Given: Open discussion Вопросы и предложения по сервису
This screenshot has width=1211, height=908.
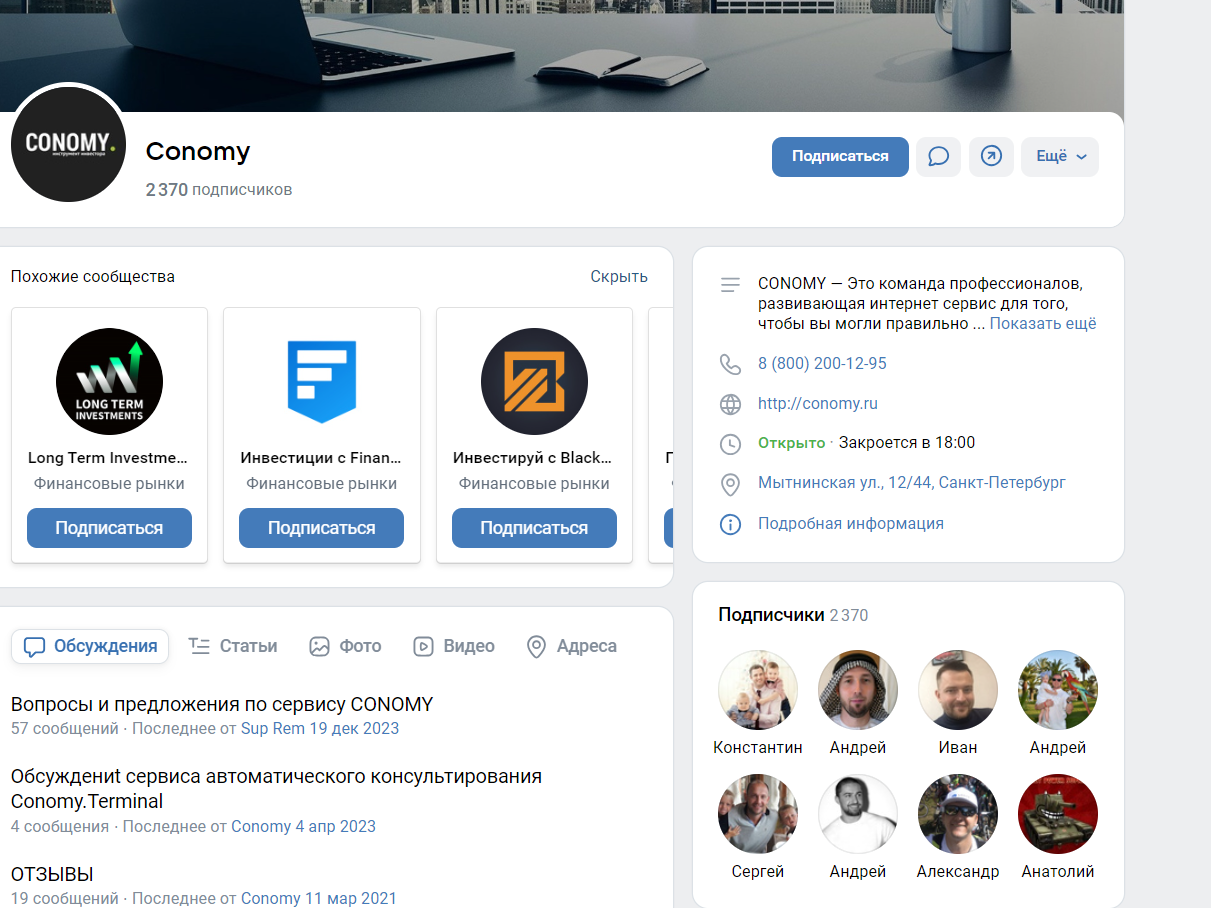Looking at the screenshot, I should click(x=222, y=704).
